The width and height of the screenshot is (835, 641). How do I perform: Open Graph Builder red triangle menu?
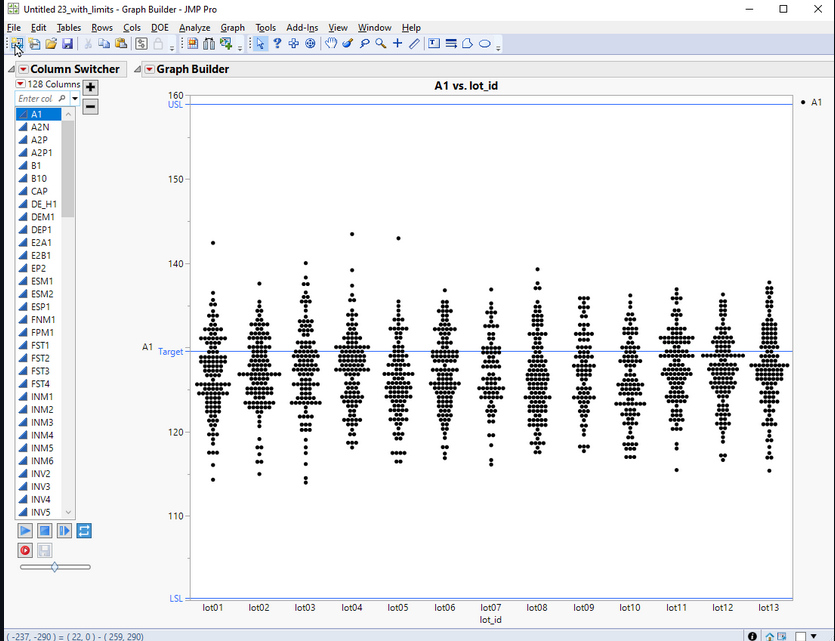coord(149,69)
